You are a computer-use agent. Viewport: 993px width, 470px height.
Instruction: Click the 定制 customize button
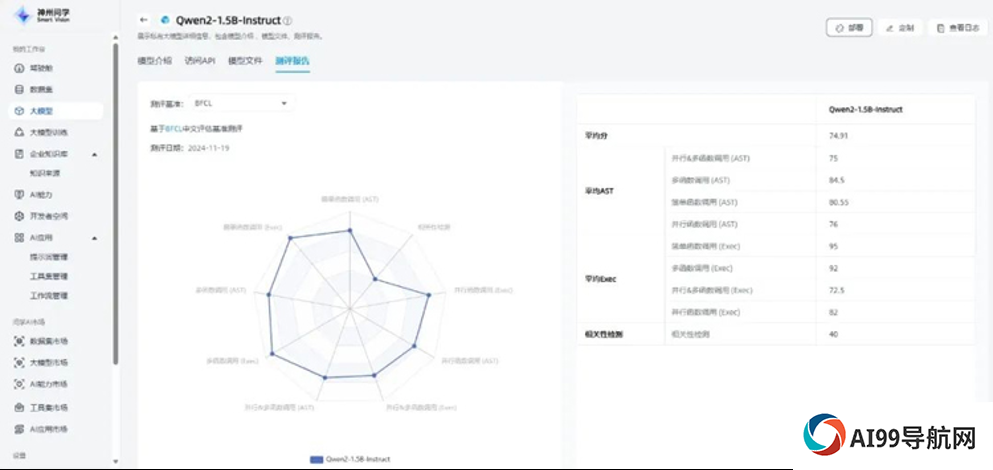900,28
